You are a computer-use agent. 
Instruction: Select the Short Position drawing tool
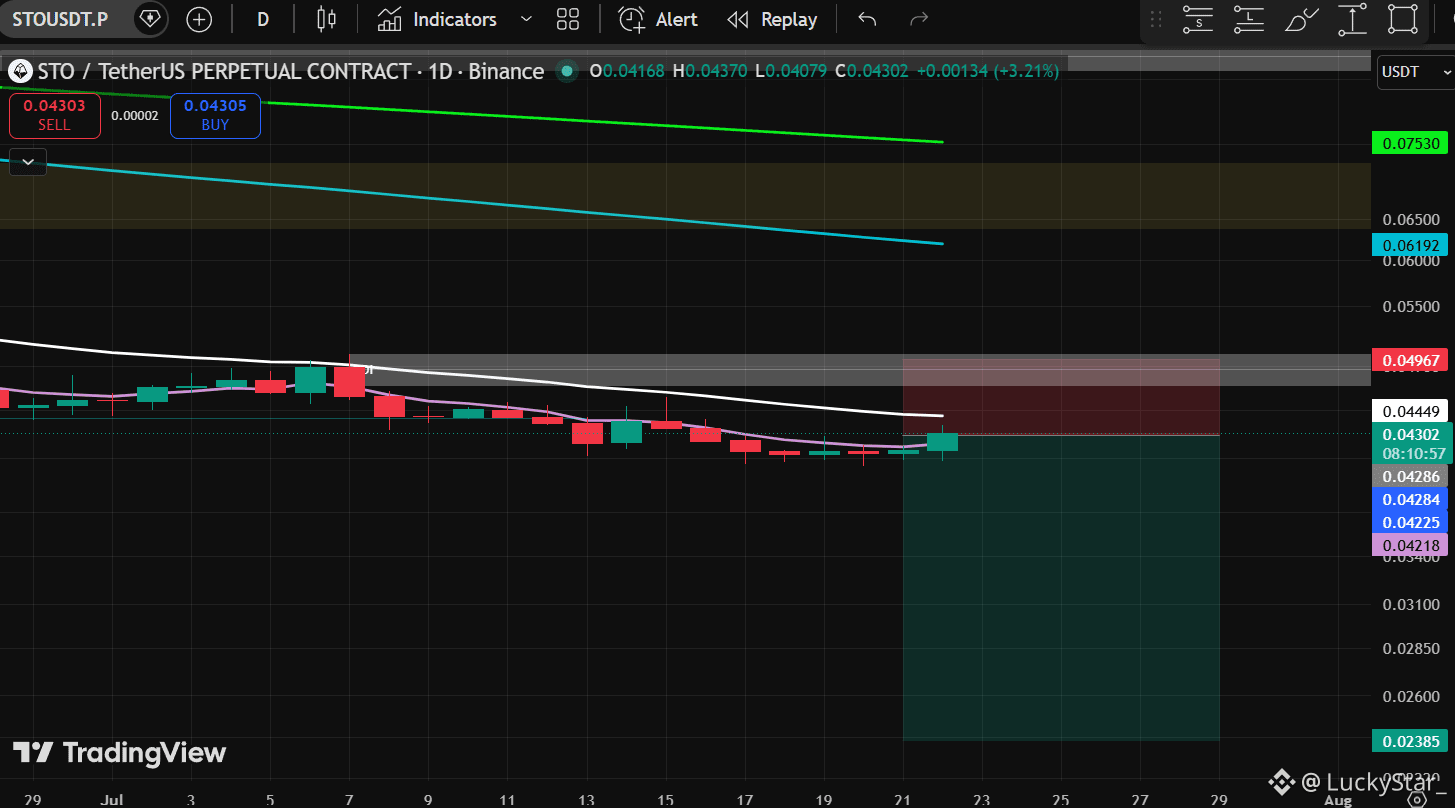tap(1197, 19)
